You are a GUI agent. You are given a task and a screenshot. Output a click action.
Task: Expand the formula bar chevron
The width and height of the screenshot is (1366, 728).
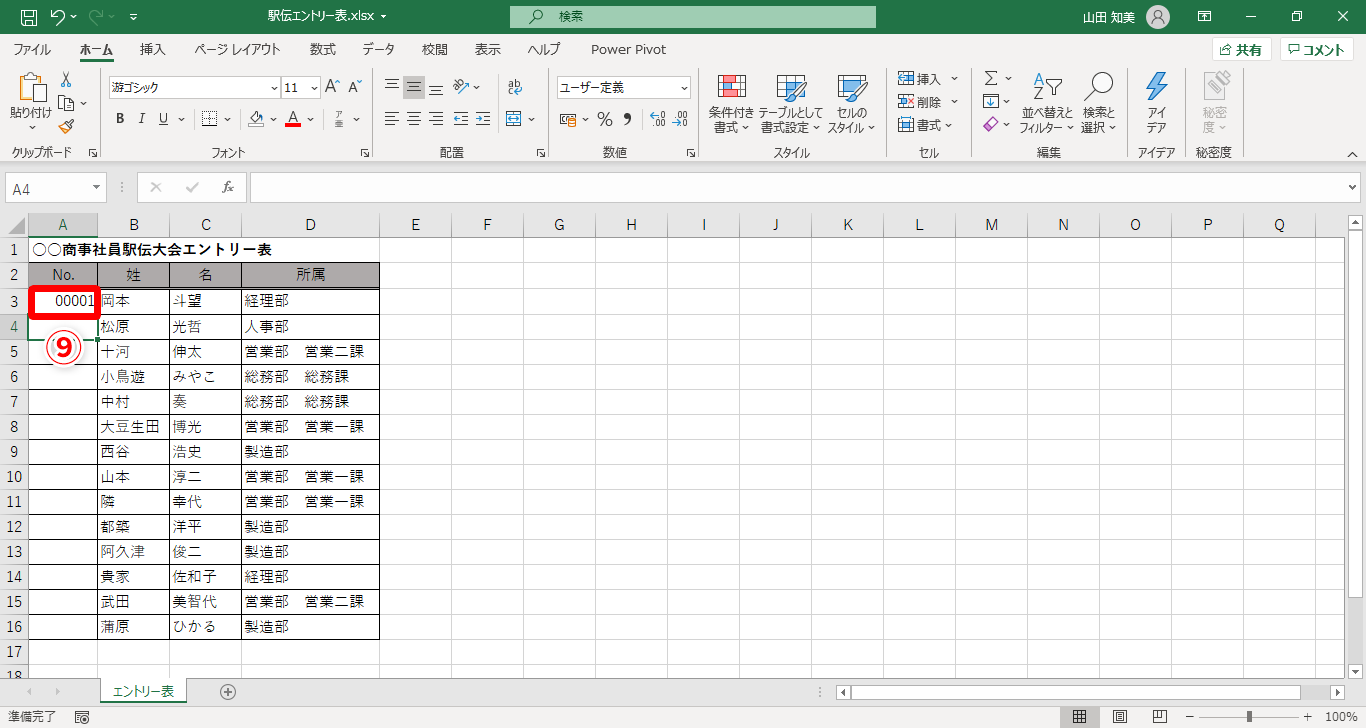1353,187
